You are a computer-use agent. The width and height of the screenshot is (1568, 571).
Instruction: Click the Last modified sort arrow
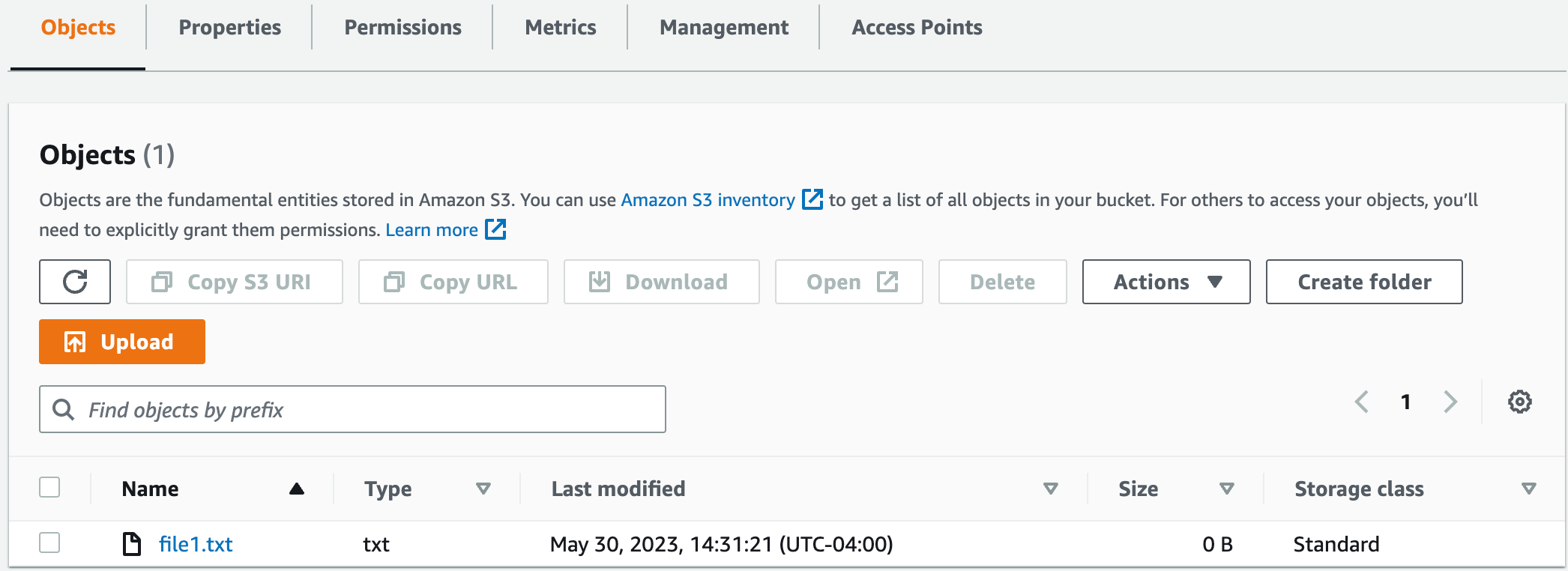coord(1051,489)
